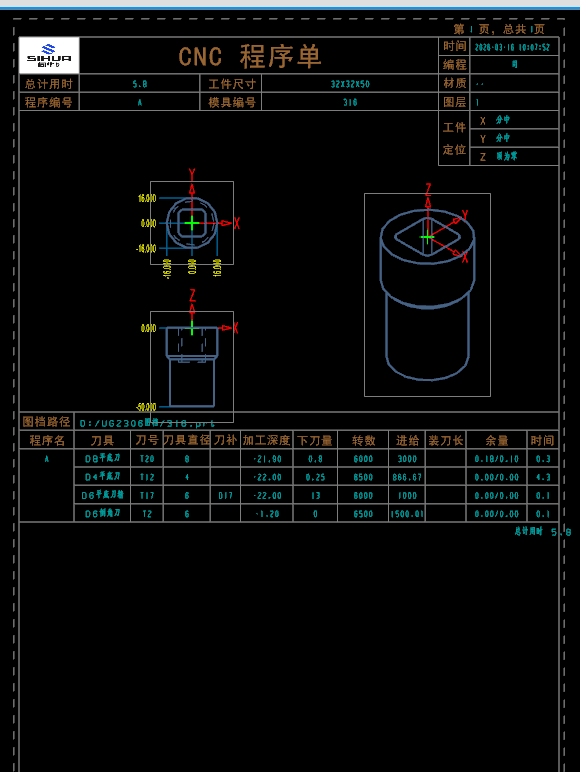Click the D8 平底刀 tool cell
Screen dimensions: 580x772
click(102, 458)
